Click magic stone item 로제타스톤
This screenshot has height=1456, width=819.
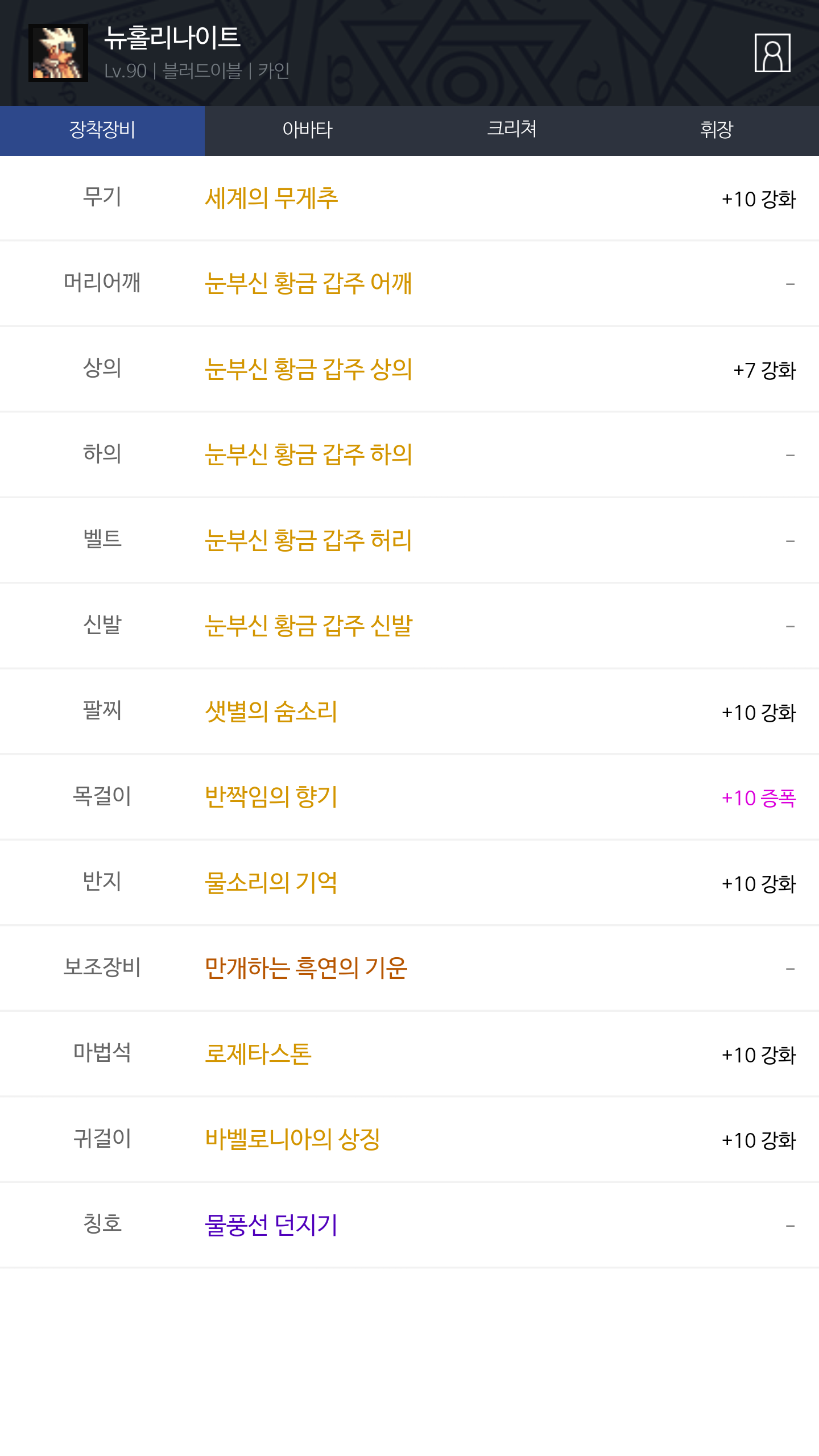pyautogui.click(x=258, y=1054)
